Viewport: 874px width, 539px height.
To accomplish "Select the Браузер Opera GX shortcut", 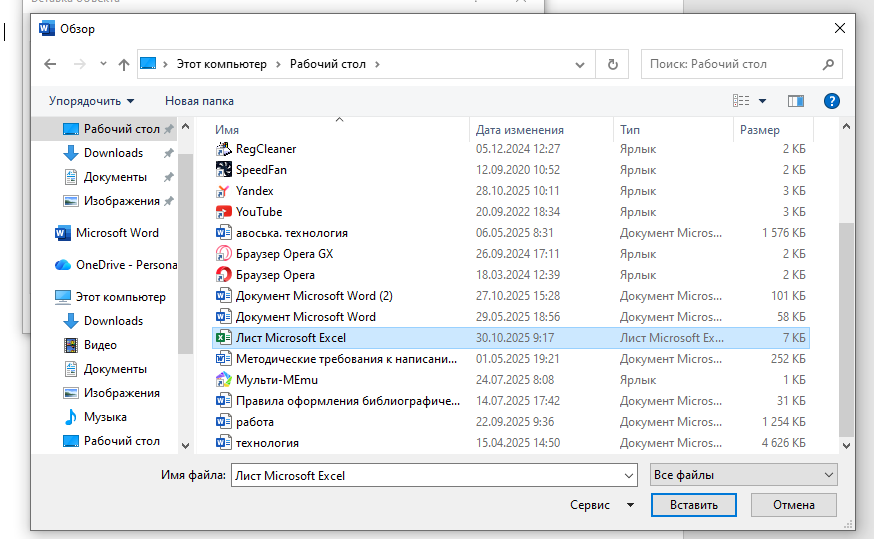I will pyautogui.click(x=284, y=254).
